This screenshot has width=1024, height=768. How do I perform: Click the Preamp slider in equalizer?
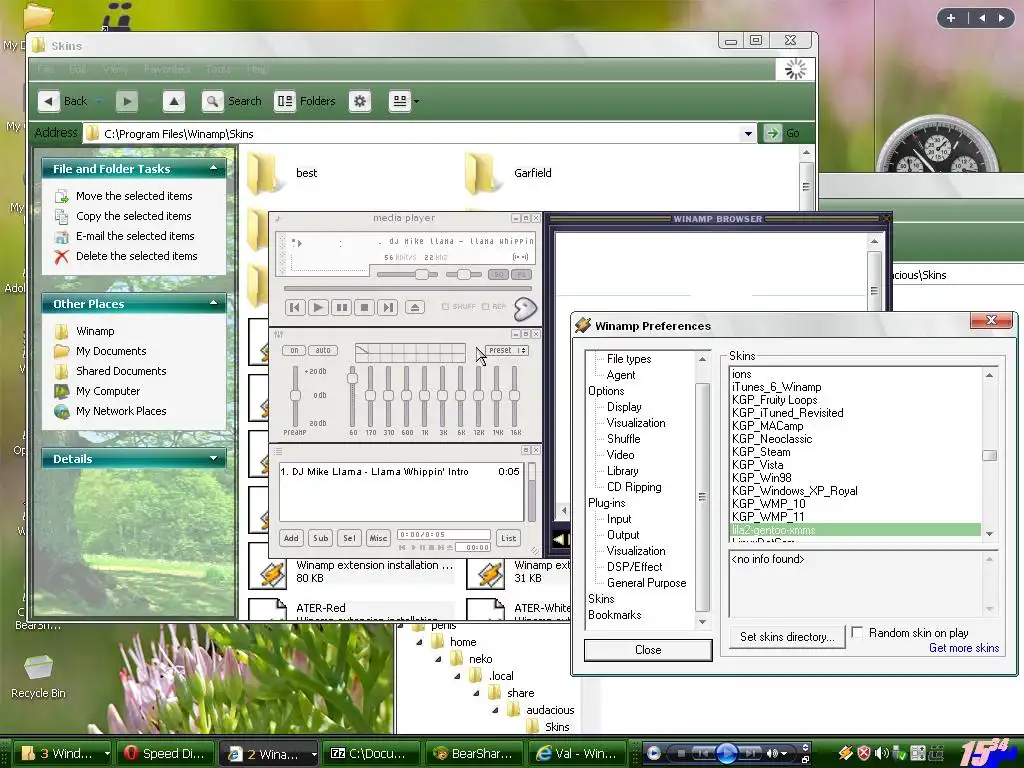pos(295,396)
